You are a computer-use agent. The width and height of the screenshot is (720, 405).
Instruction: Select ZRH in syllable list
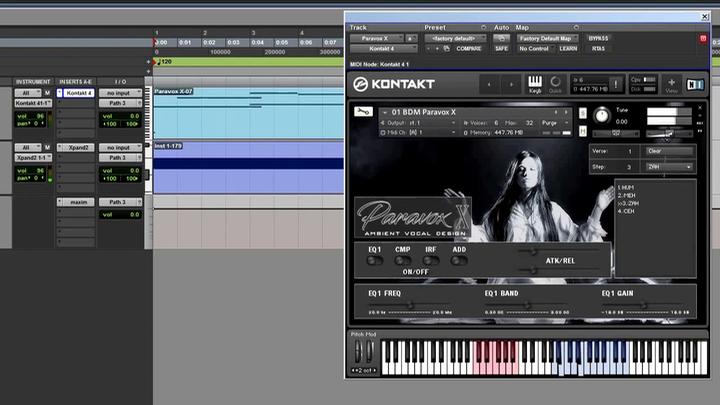(x=628, y=203)
